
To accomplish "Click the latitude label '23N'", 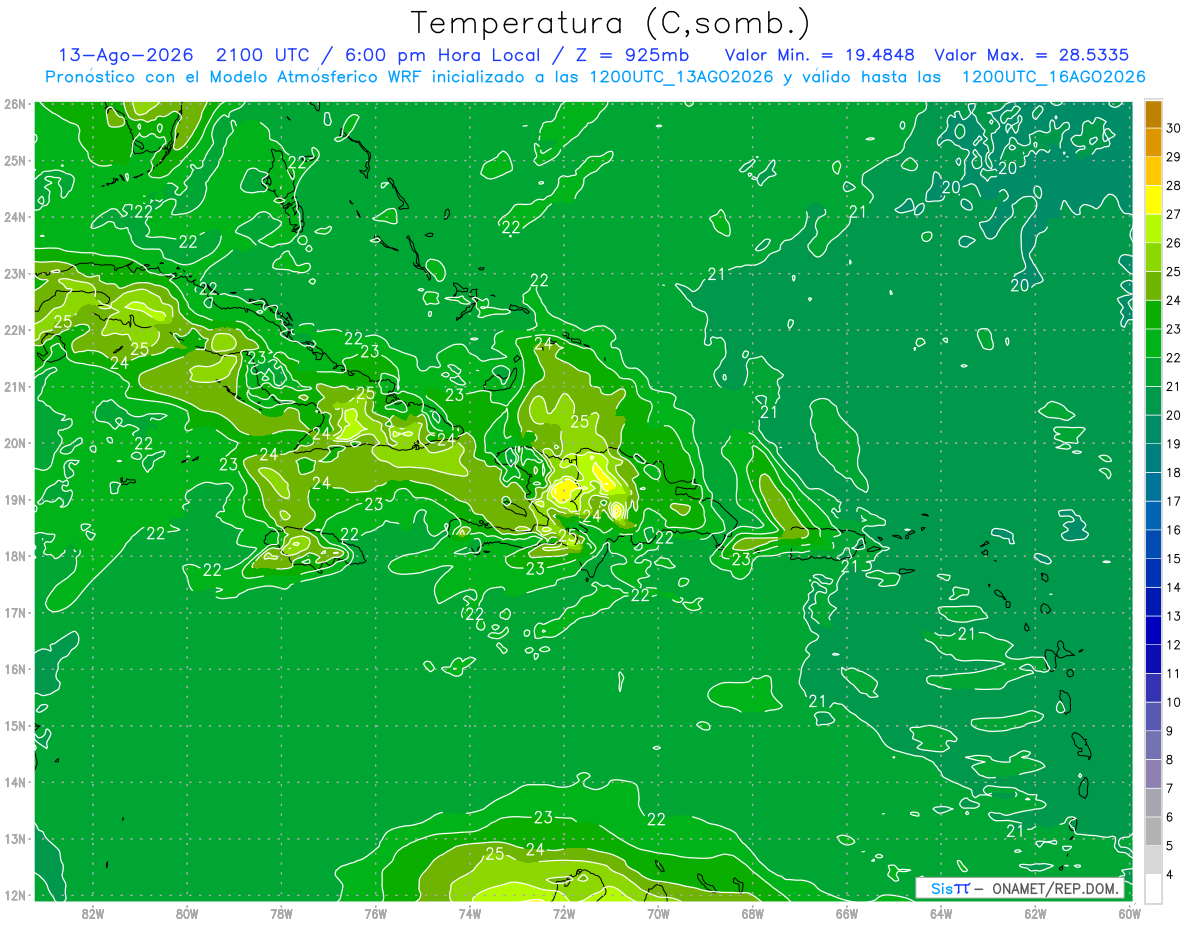I will (14, 273).
